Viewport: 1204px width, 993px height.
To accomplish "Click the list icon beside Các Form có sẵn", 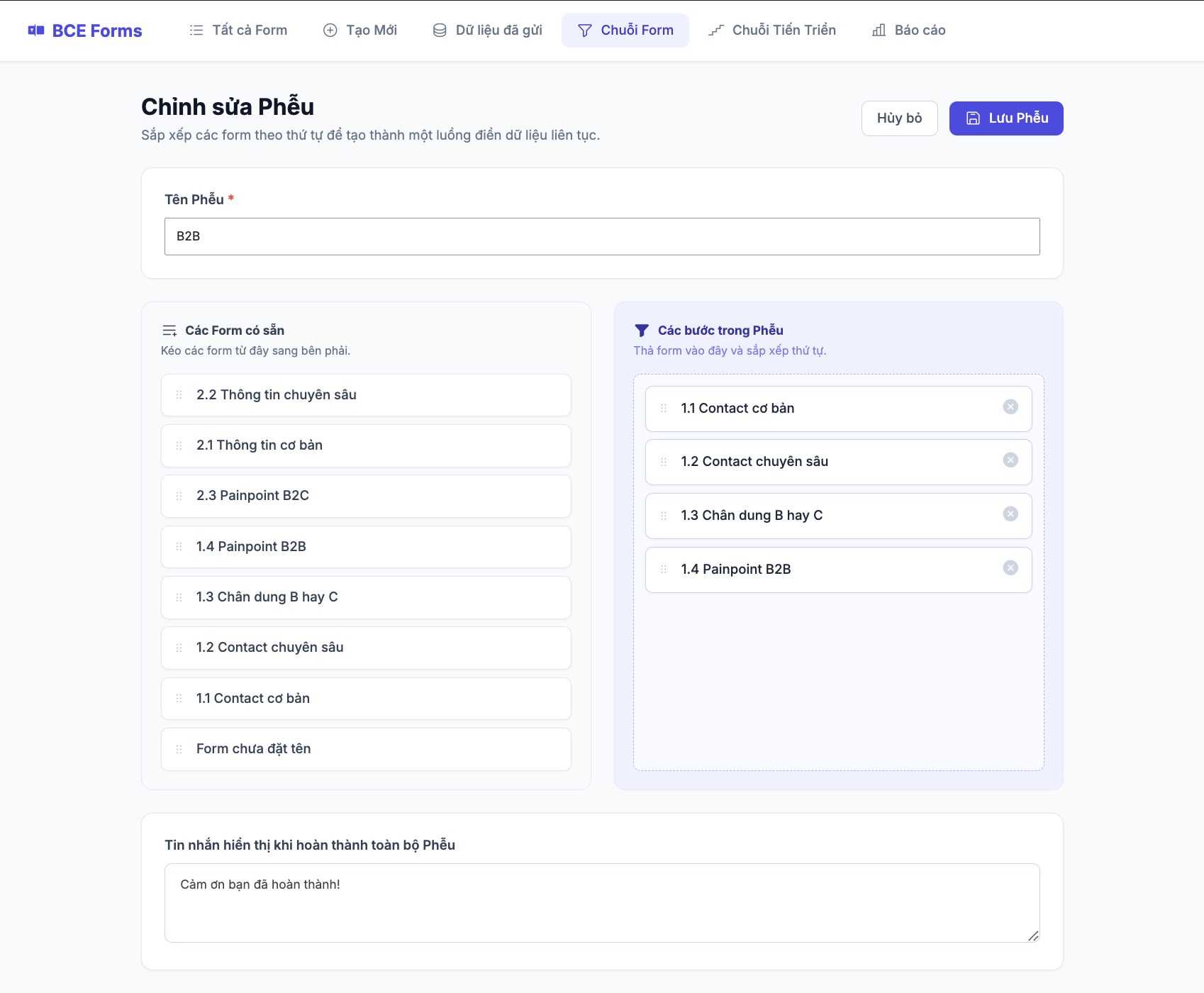I will tap(169, 331).
